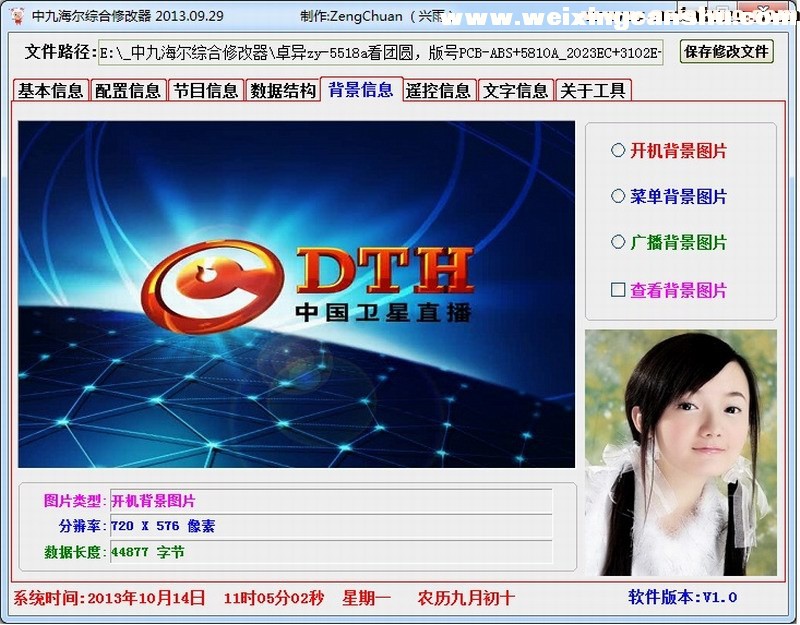Click the 分辨率 field showing 720 X 576

[331, 526]
